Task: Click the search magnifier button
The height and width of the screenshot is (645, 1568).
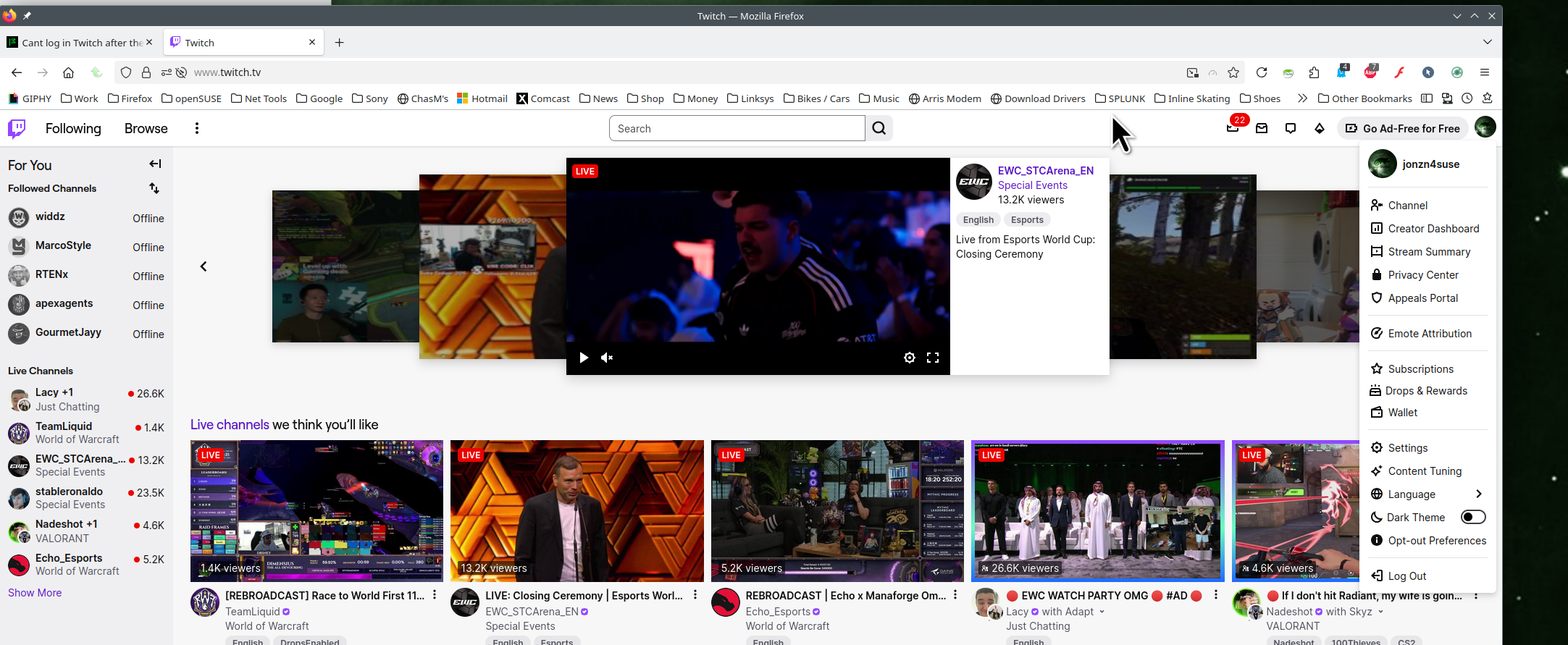Action: (x=879, y=128)
